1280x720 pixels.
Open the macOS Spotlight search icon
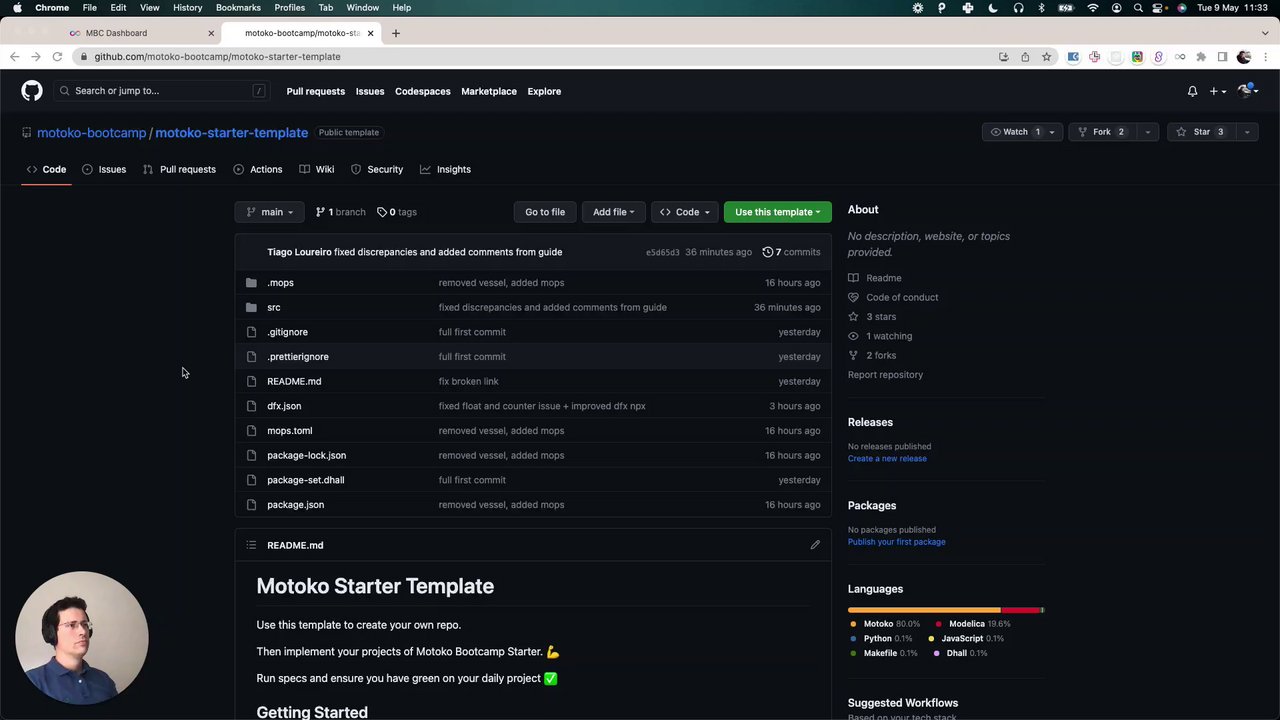[1138, 8]
